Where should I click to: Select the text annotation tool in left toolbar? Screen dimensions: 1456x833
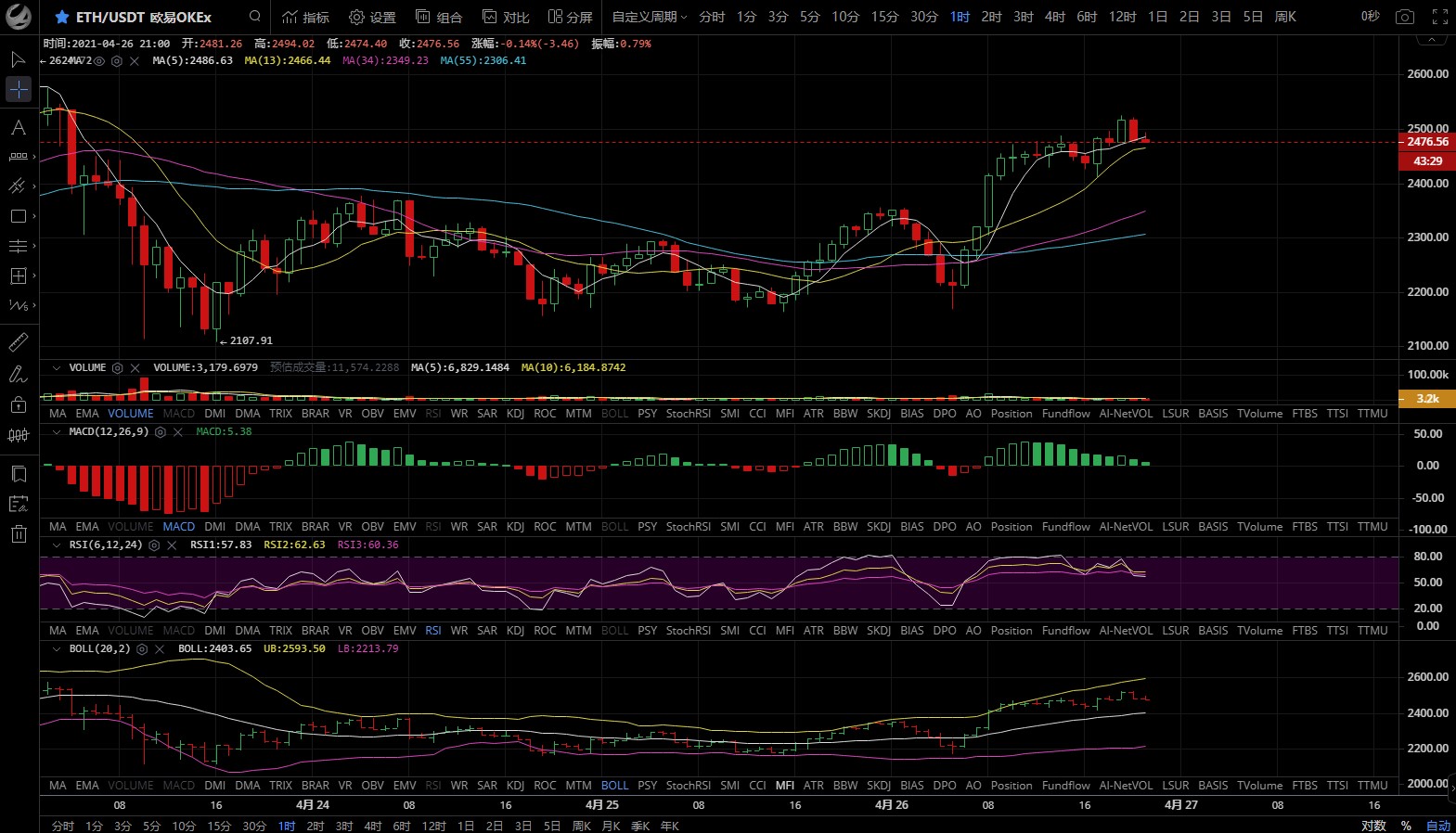point(18,127)
